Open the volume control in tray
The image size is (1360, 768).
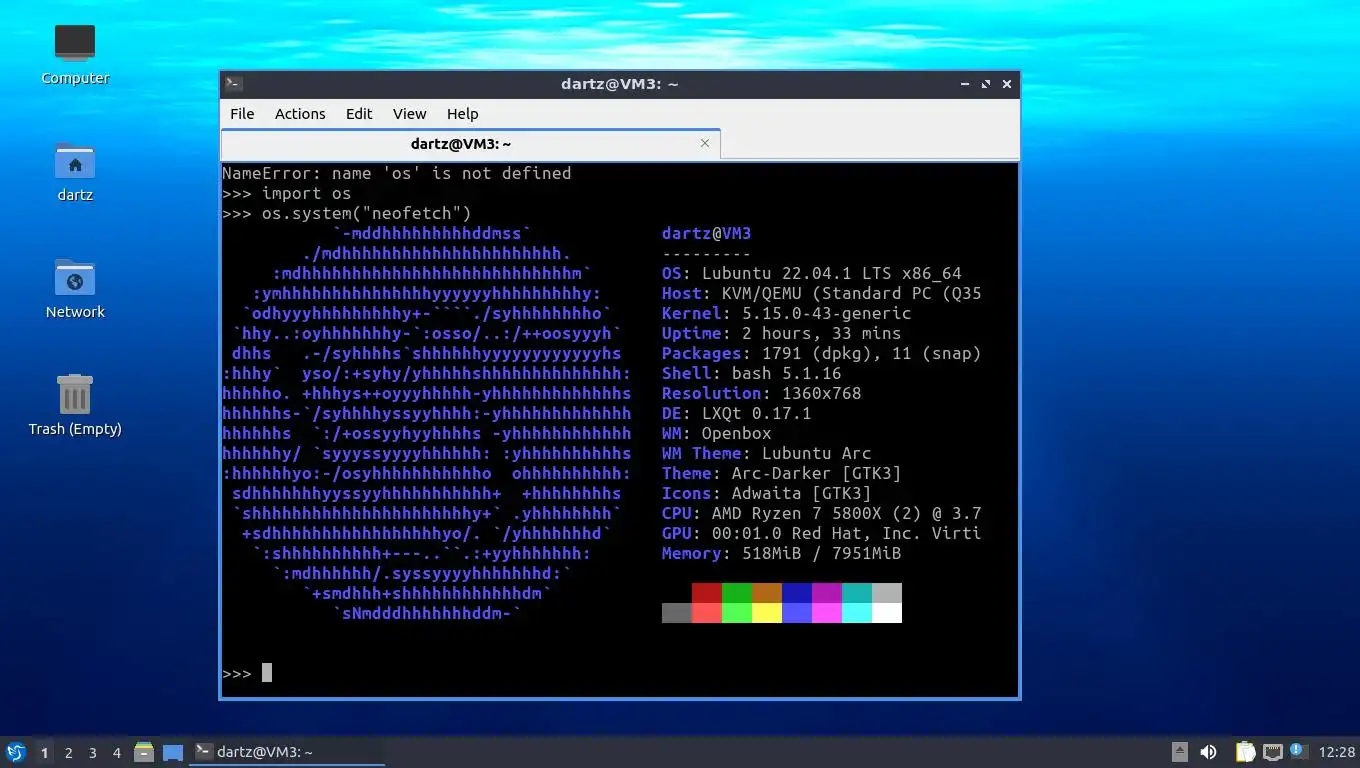coord(1208,752)
